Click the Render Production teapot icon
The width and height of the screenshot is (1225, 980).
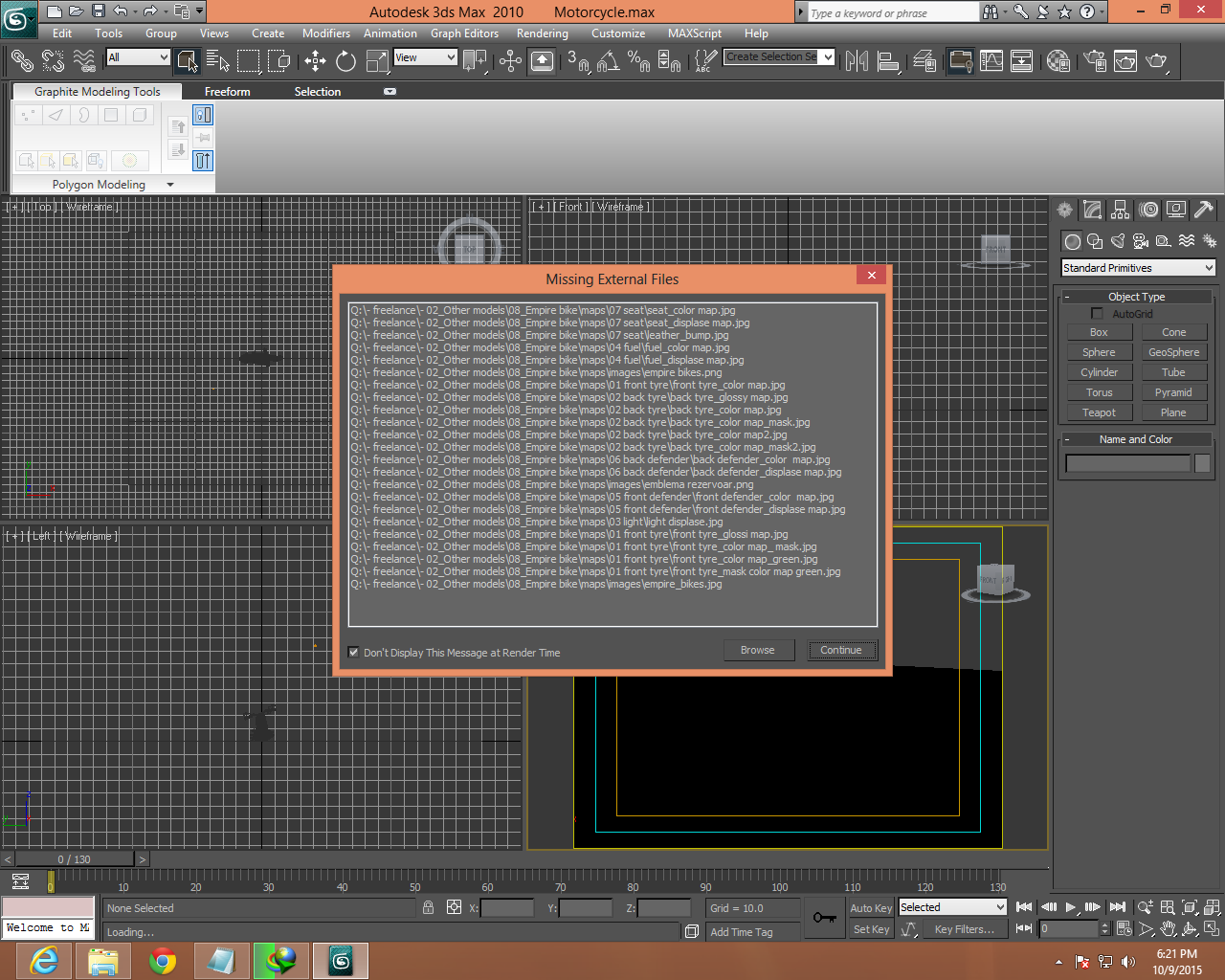[x=1157, y=61]
